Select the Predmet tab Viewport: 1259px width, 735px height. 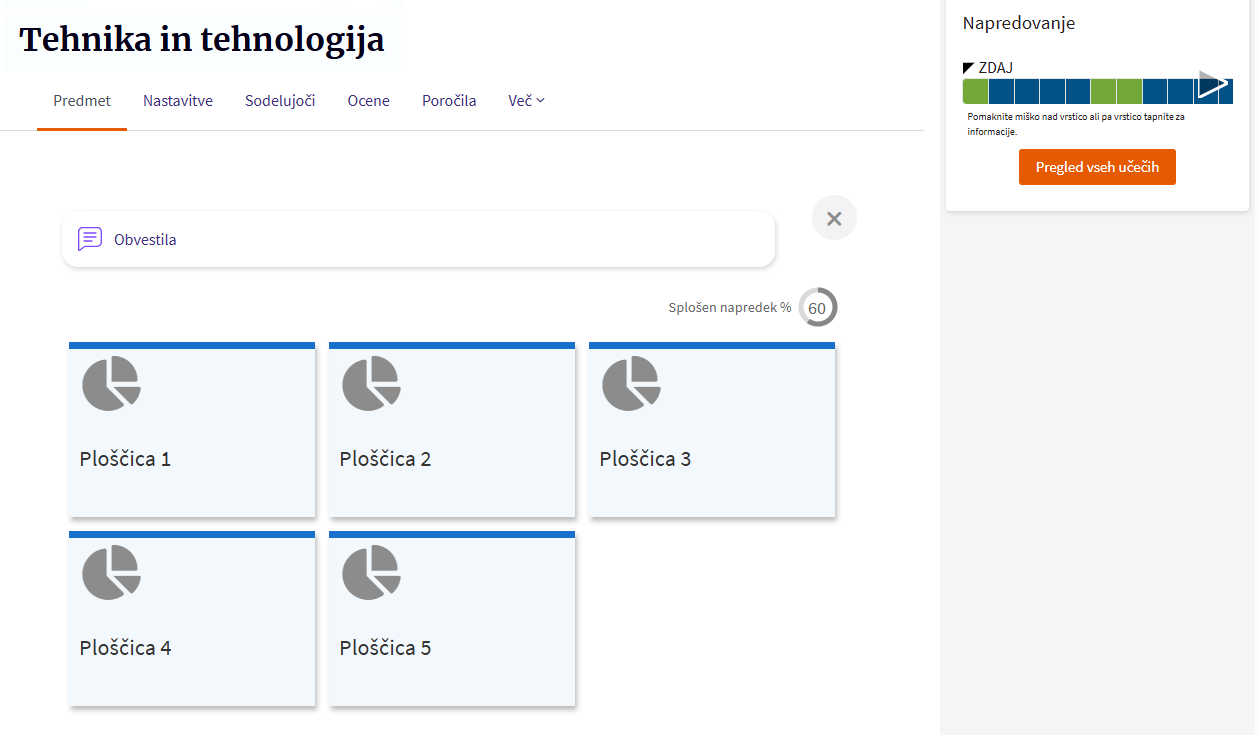pos(82,101)
